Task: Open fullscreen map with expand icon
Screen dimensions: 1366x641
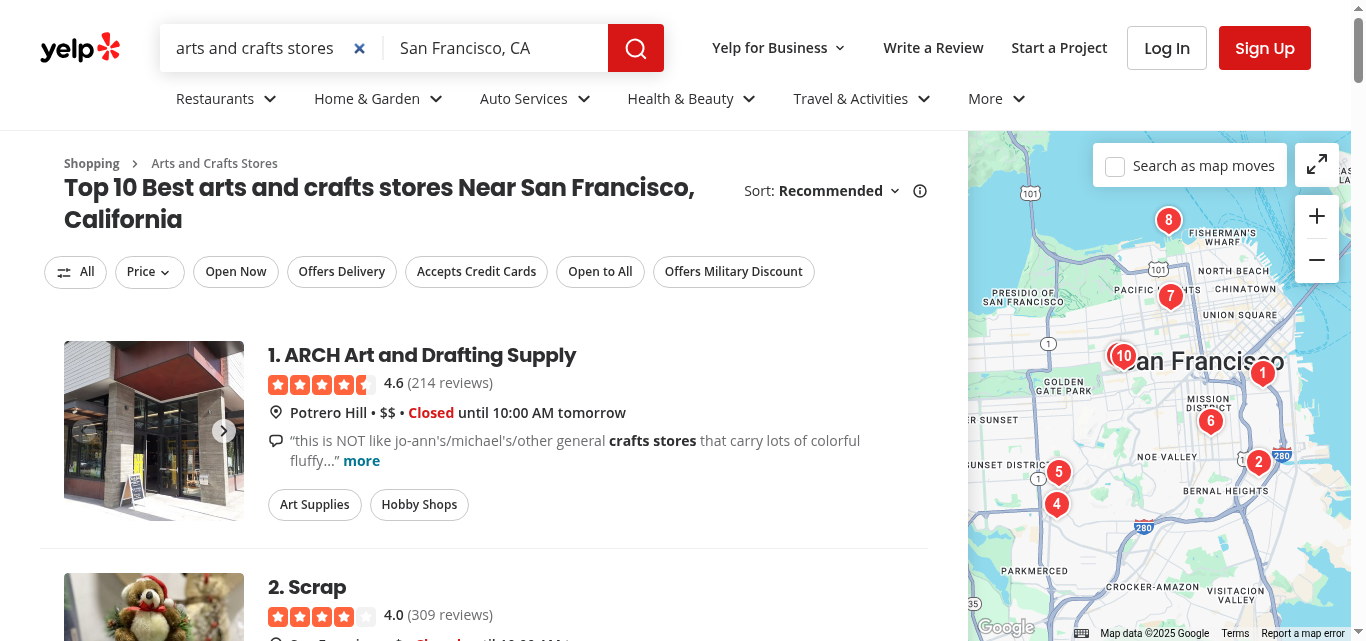Action: coord(1317,165)
